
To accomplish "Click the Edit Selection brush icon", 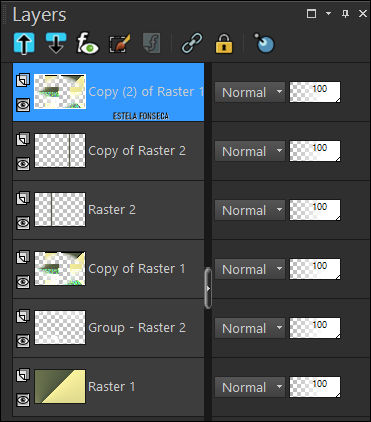I will pos(119,44).
